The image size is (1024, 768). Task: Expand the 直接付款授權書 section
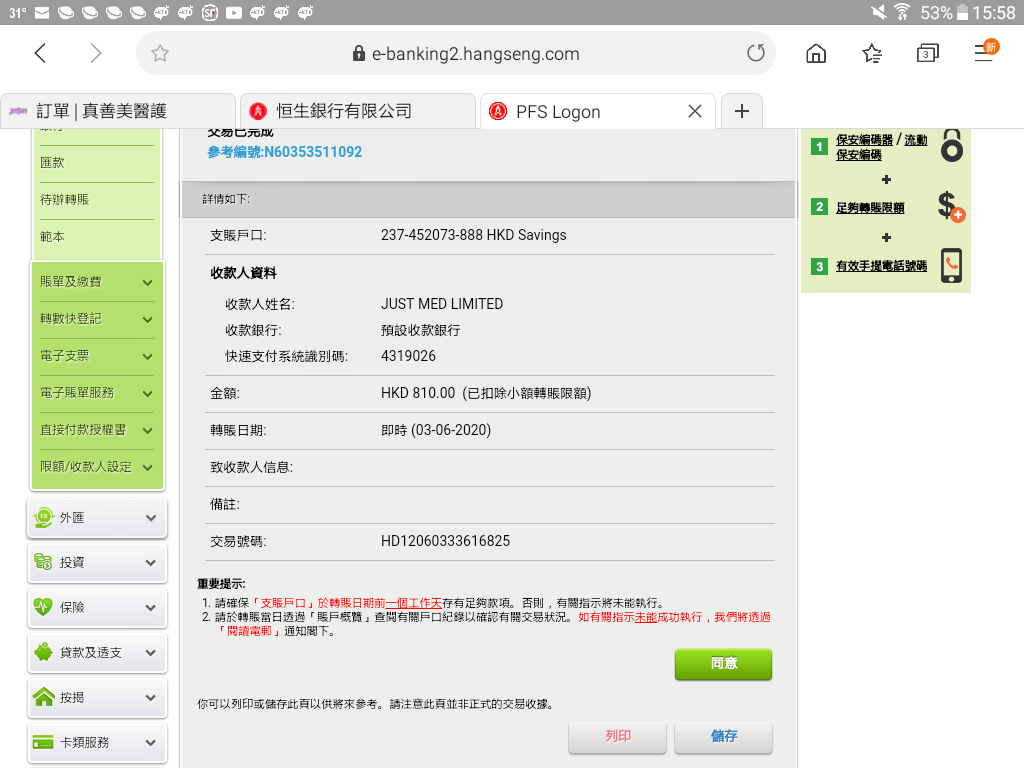[97, 430]
